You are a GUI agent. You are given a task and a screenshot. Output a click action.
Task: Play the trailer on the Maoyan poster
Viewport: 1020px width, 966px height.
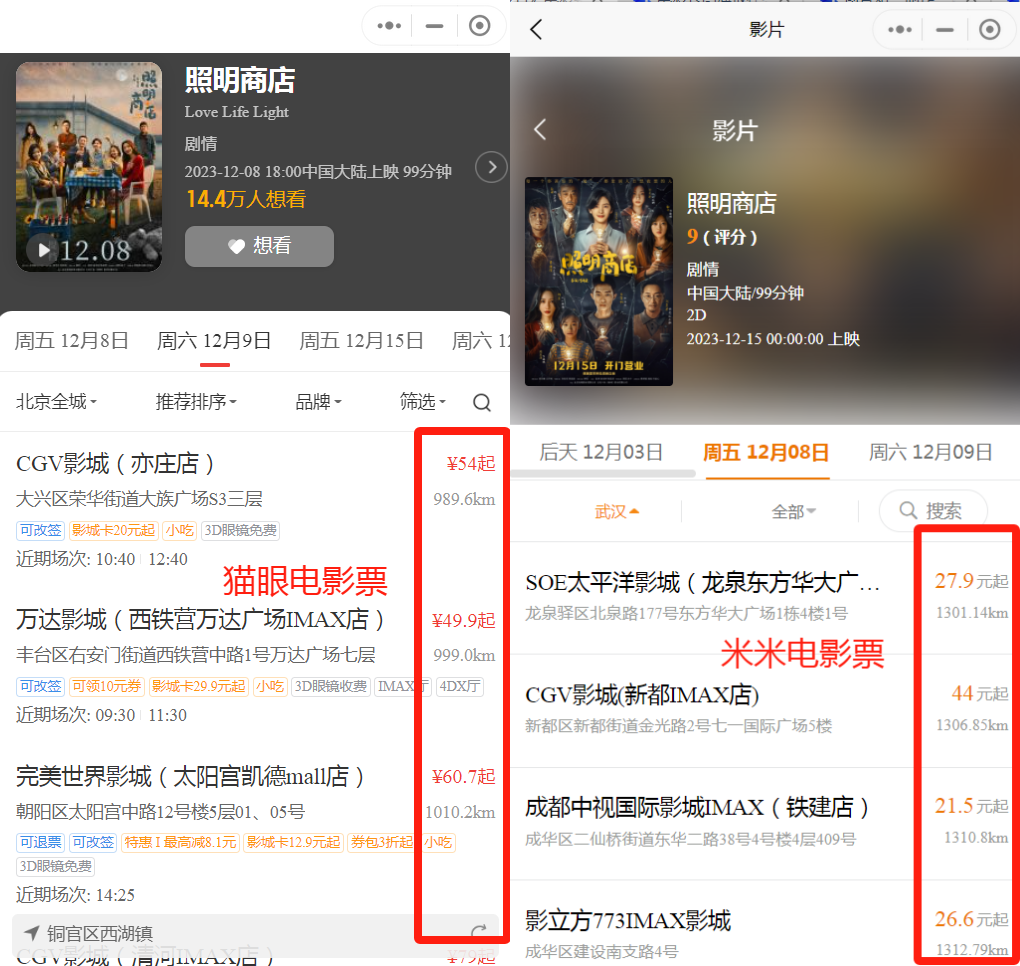click(44, 250)
